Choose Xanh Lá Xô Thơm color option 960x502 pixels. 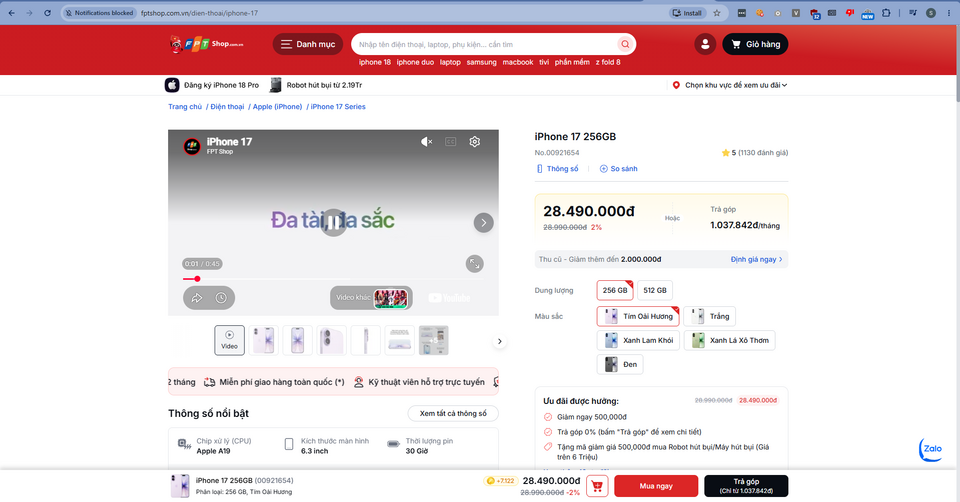[730, 340]
